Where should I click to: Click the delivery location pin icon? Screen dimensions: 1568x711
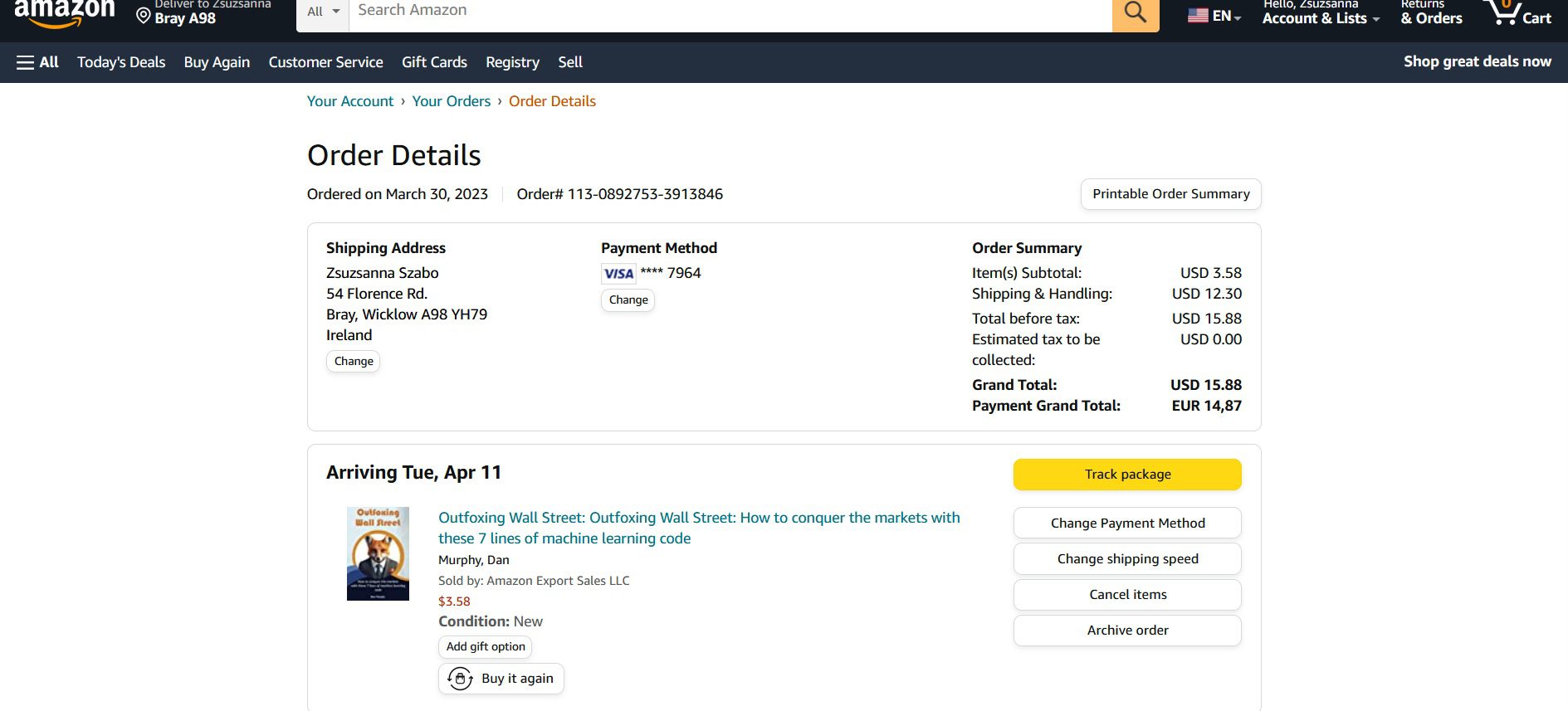point(144,17)
